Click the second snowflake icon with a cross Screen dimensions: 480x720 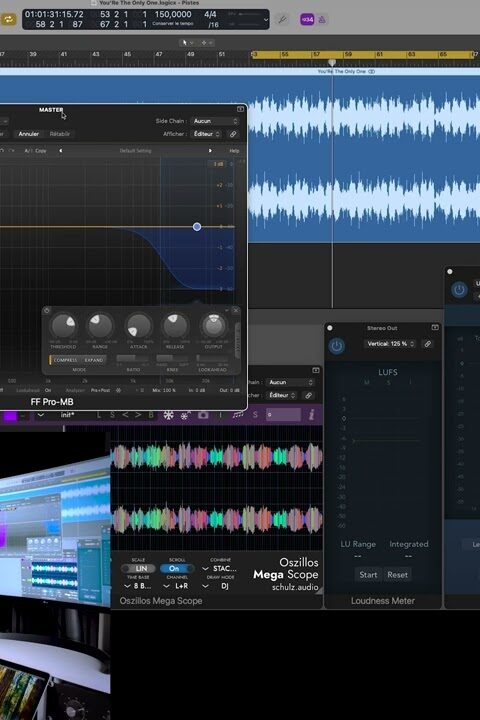186,415
